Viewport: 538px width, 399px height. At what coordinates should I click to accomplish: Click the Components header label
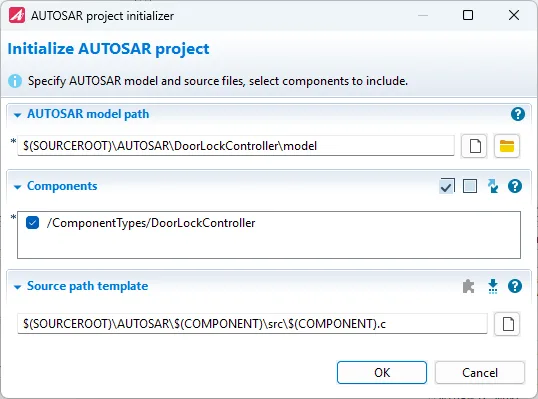click(62, 186)
